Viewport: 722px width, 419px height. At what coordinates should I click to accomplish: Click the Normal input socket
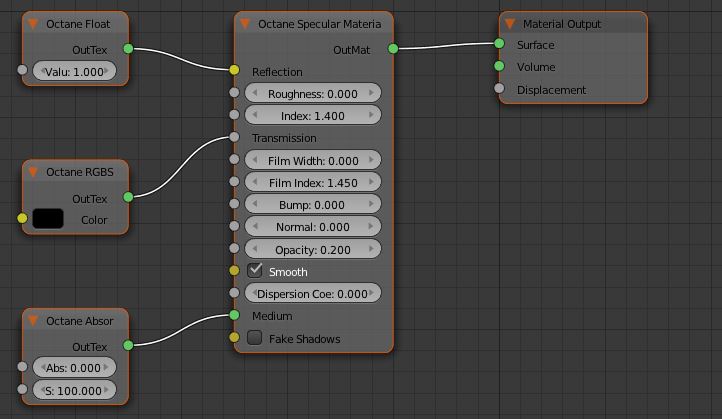(234, 226)
